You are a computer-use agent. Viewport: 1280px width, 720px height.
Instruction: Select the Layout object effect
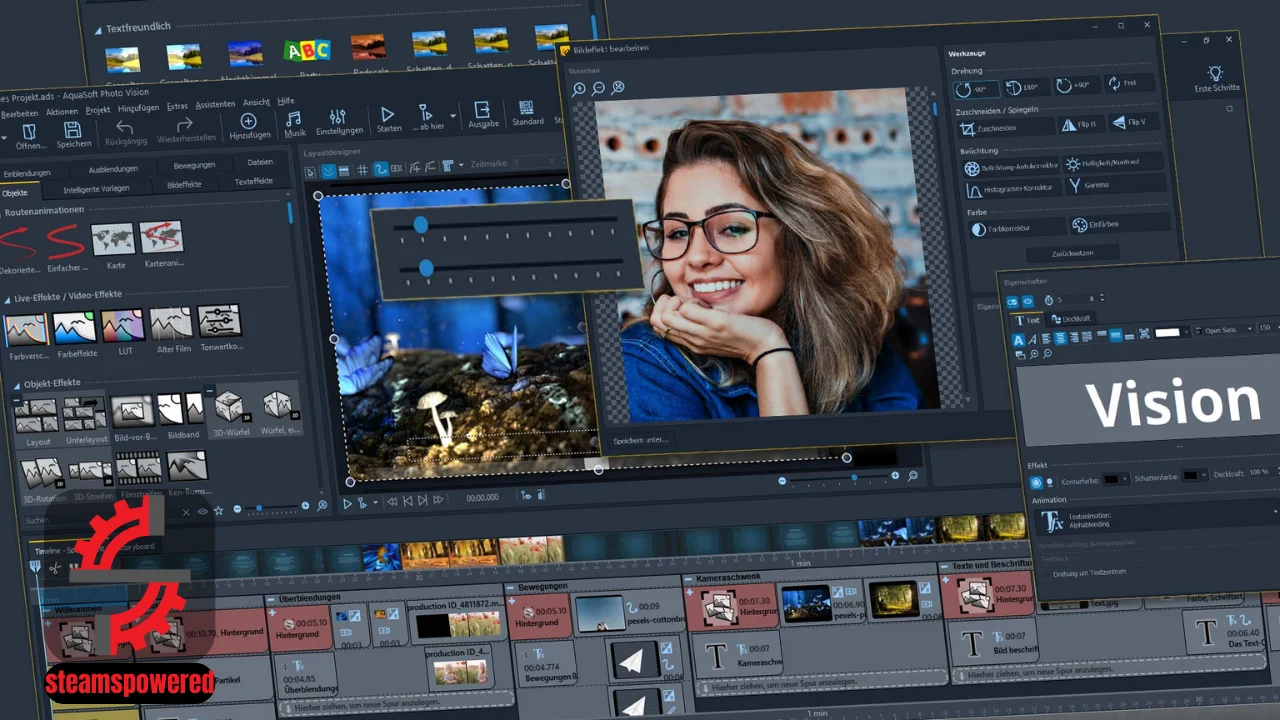click(x=36, y=415)
